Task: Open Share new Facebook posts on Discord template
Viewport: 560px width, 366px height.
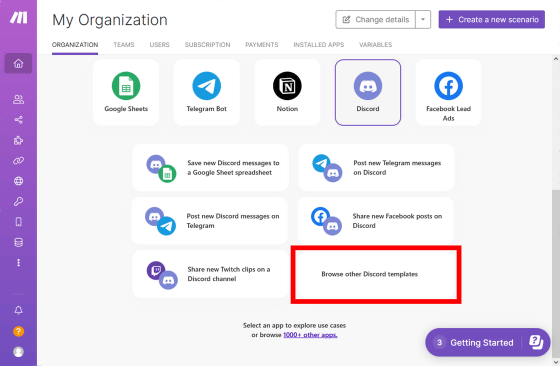Action: [x=376, y=221]
